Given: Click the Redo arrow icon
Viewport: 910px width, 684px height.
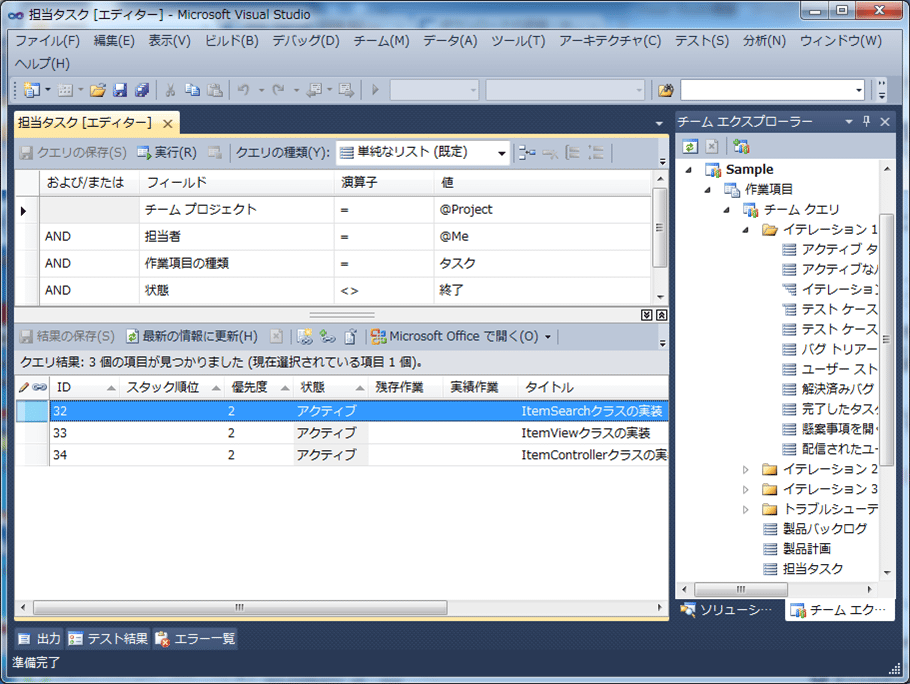Looking at the screenshot, I should coord(279,90).
